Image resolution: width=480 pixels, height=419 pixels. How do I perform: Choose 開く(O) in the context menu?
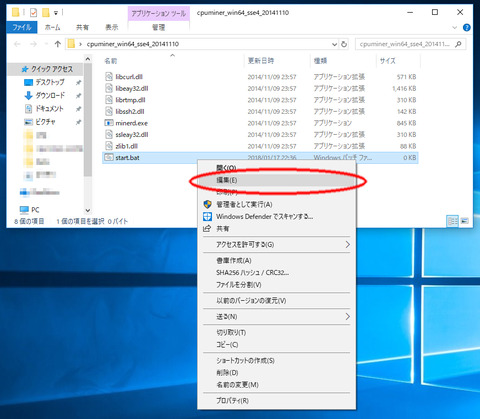point(277,168)
